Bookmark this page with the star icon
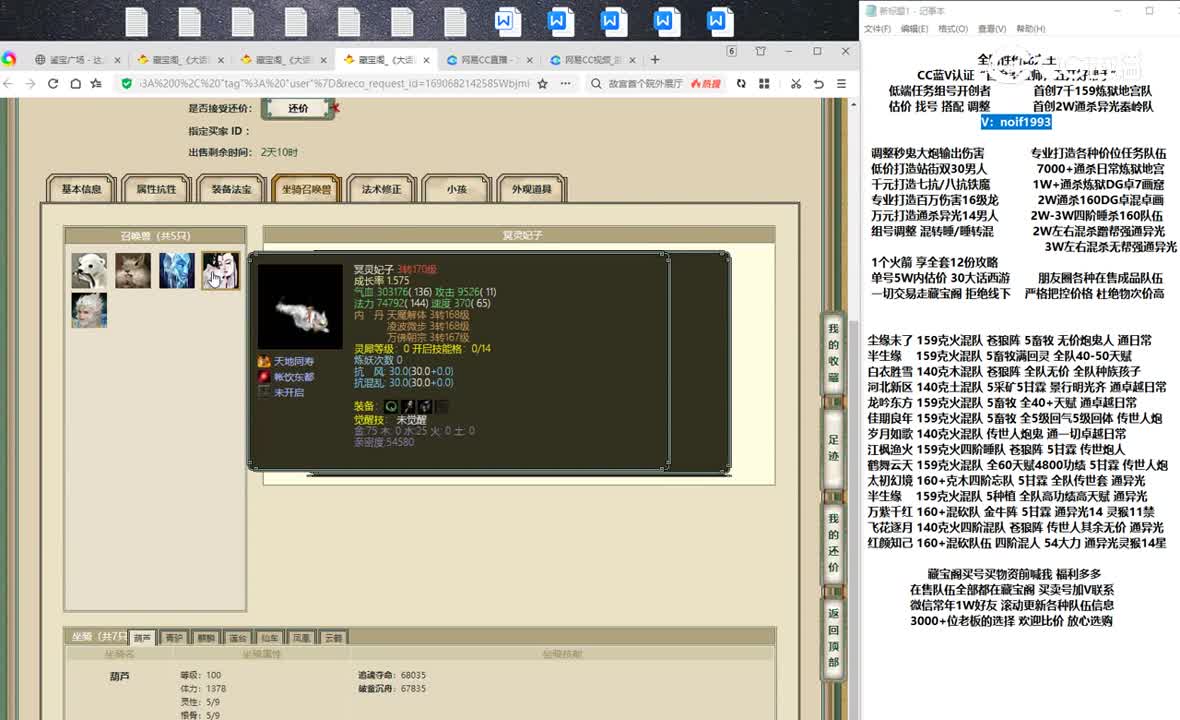1180x720 pixels. point(543,84)
